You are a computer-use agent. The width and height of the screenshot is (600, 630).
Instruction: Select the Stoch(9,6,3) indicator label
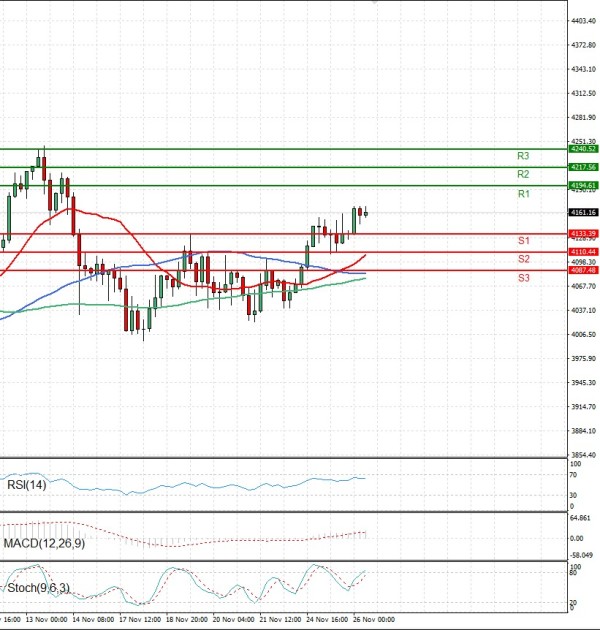pos(38,589)
